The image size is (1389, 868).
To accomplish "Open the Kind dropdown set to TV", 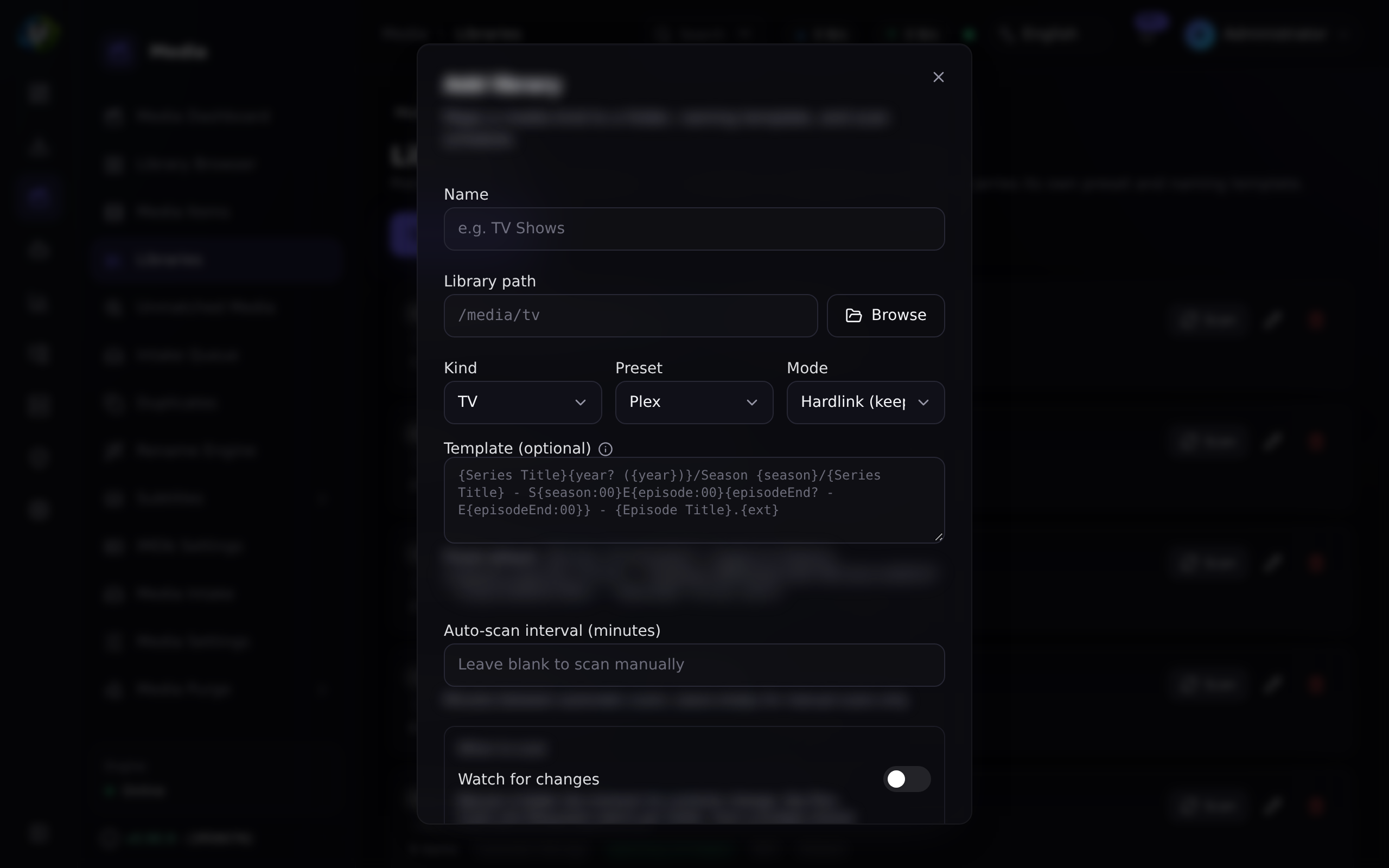I will pyautogui.click(x=523, y=402).
